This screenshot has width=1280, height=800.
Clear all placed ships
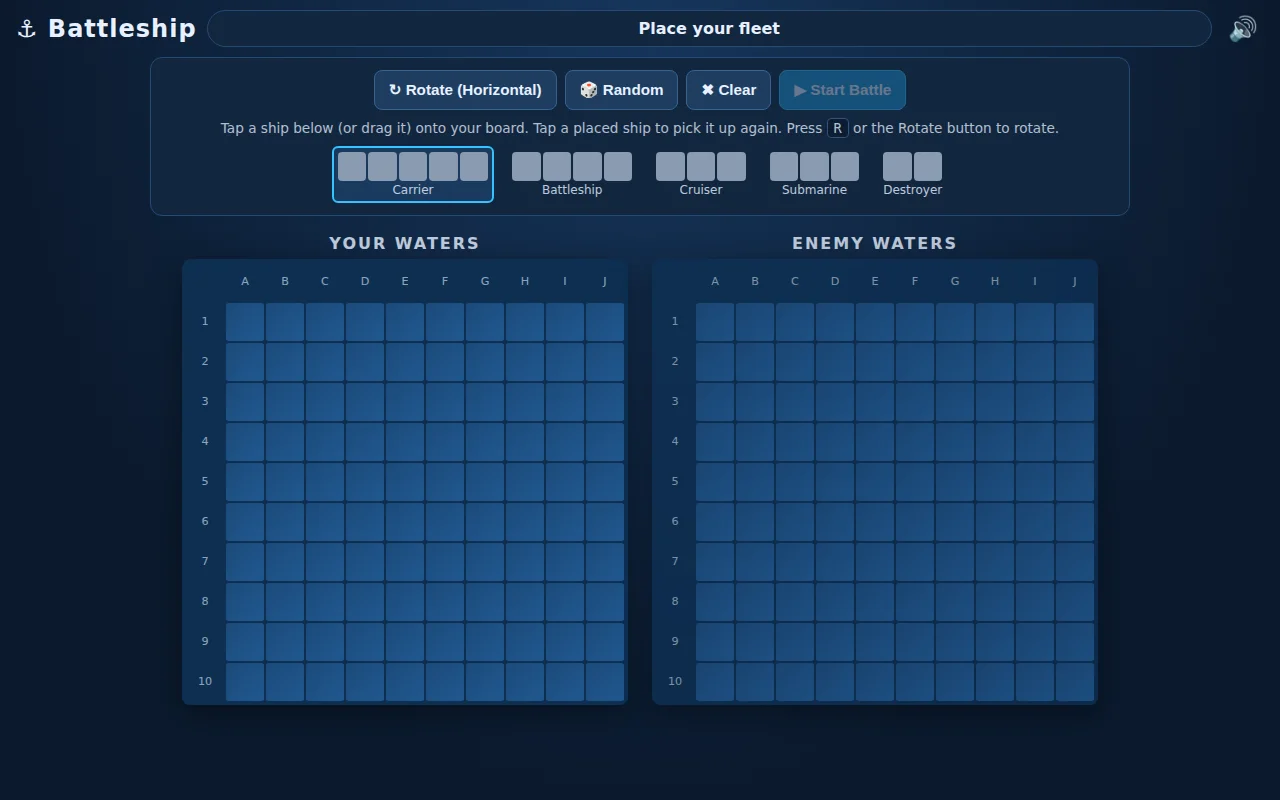pos(728,90)
